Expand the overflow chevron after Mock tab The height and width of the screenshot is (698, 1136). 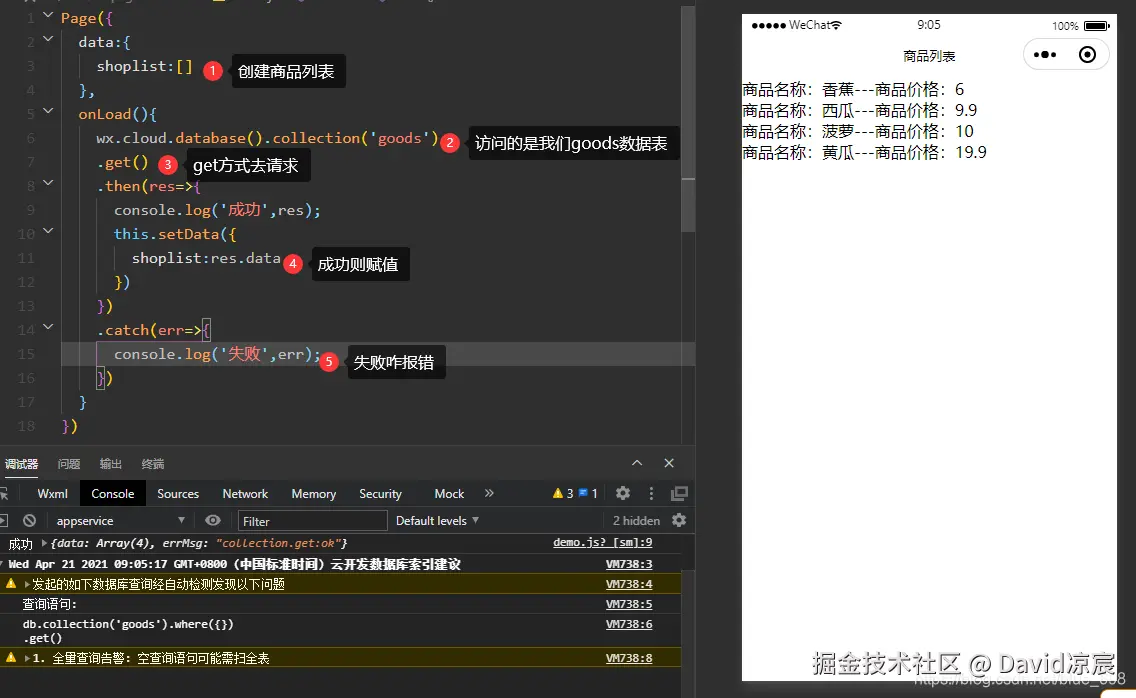point(489,493)
